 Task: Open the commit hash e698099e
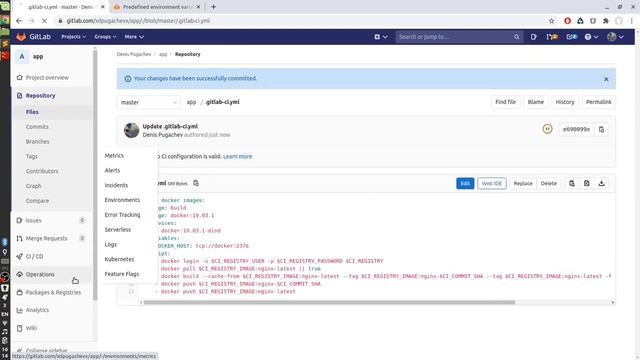tap(576, 129)
